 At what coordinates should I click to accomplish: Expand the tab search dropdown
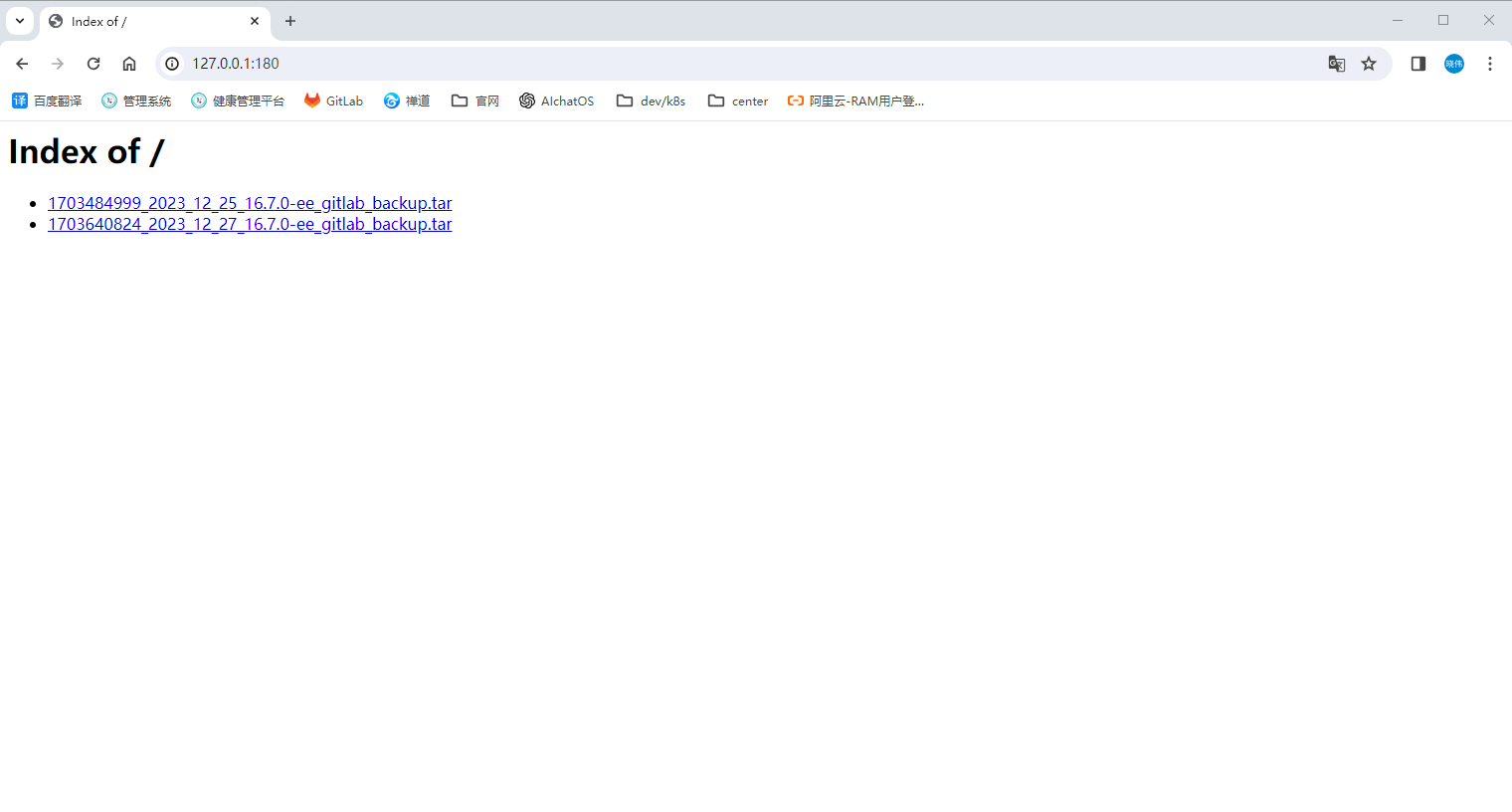pyautogui.click(x=20, y=21)
